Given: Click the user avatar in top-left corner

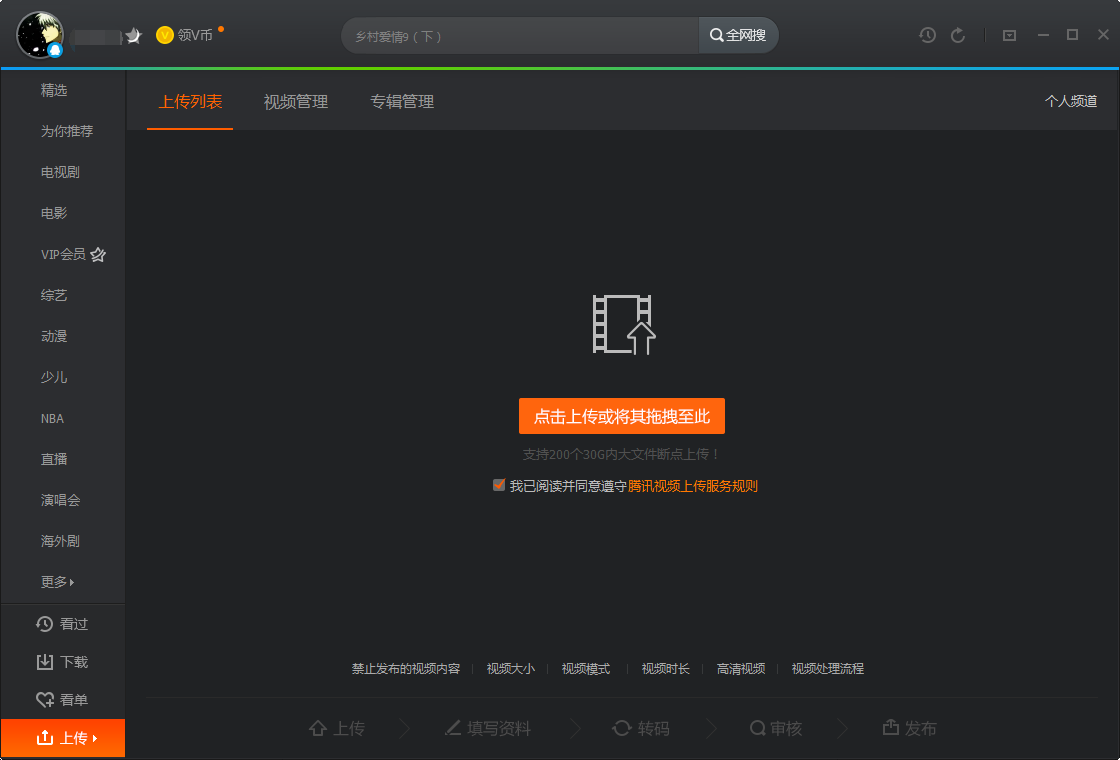Looking at the screenshot, I should pyautogui.click(x=38, y=34).
